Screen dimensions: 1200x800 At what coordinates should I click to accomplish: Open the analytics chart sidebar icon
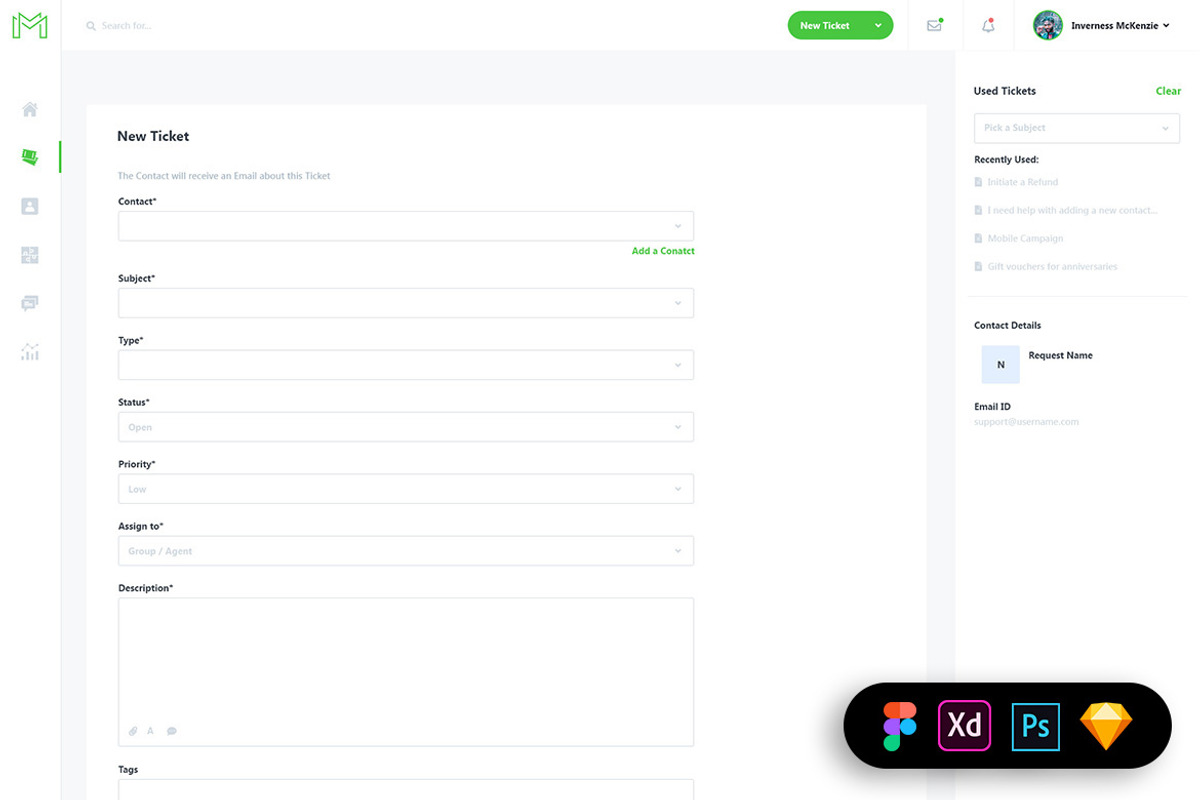click(x=29, y=351)
